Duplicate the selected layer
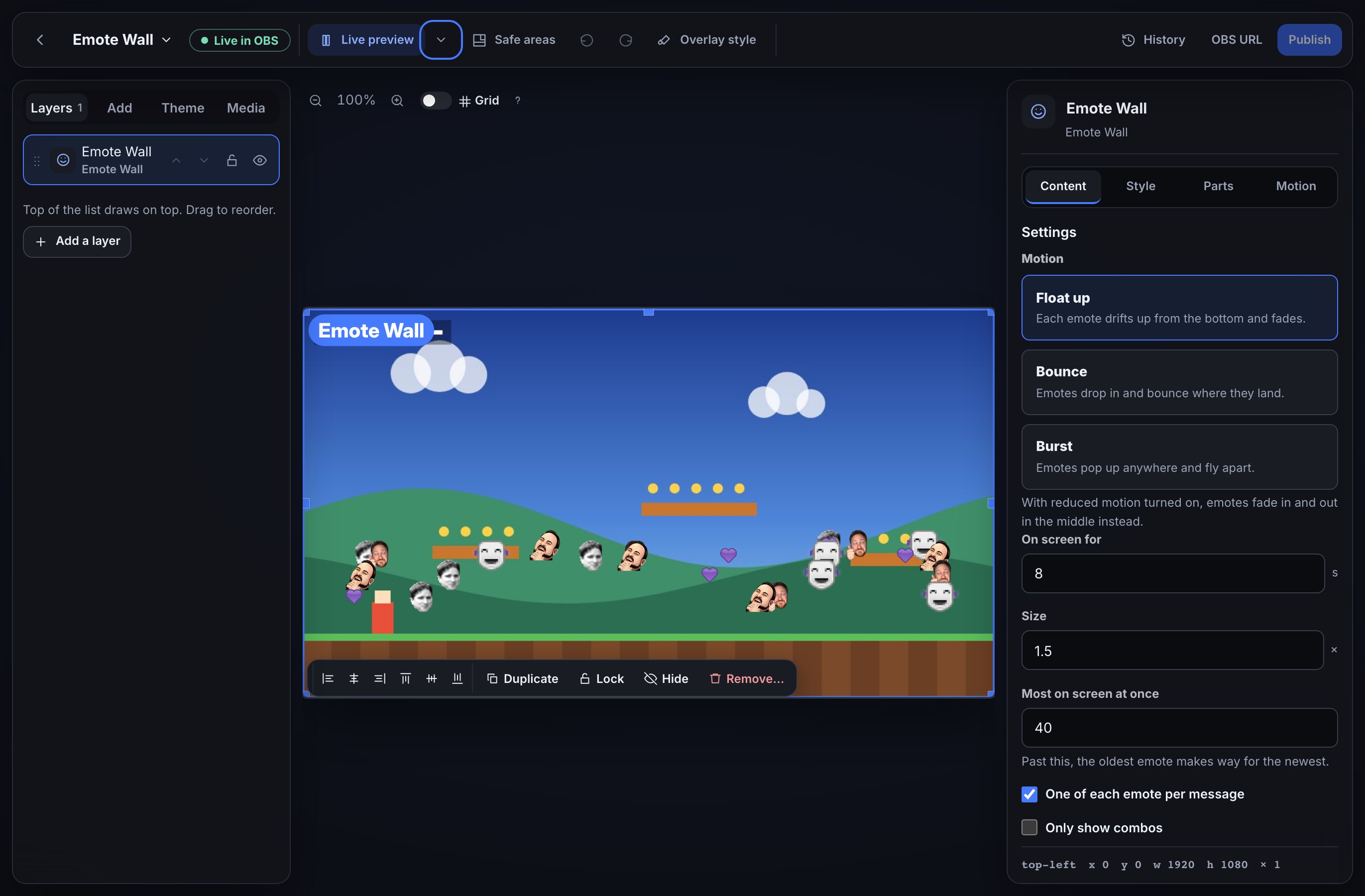This screenshot has width=1365, height=896. pyautogui.click(x=522, y=678)
